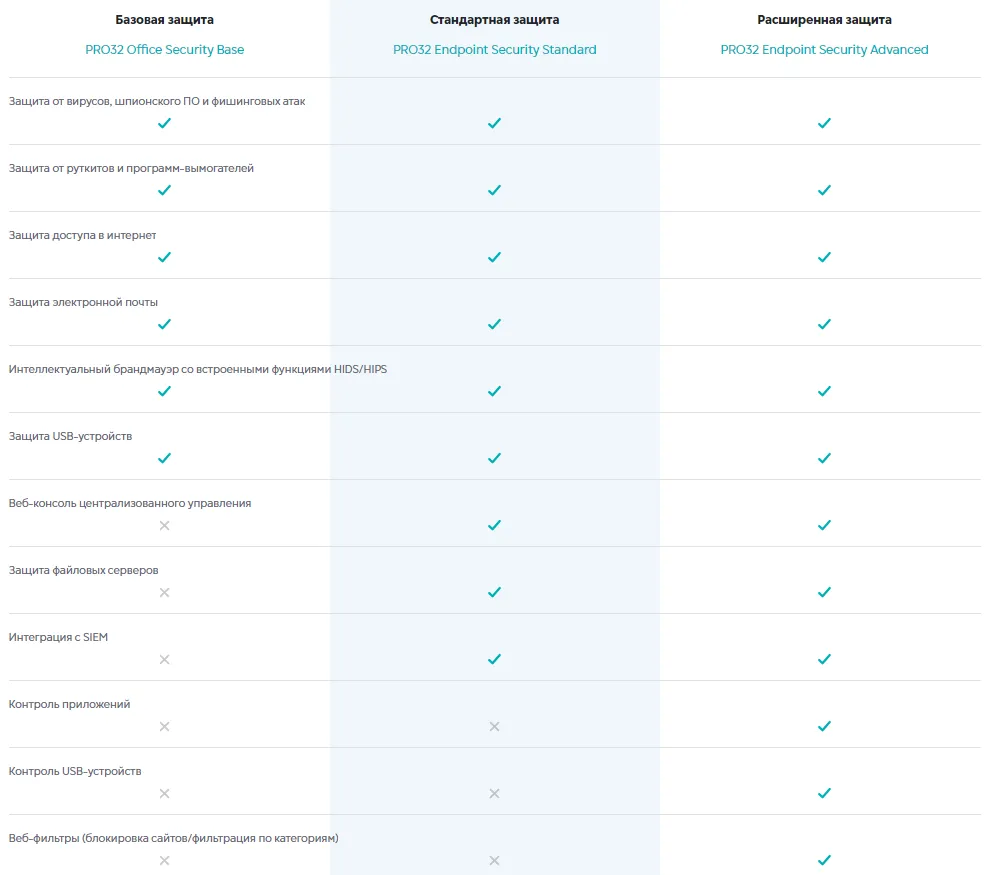Click Standard cross for application control row
Screen dimensions: 991x875
click(494, 726)
